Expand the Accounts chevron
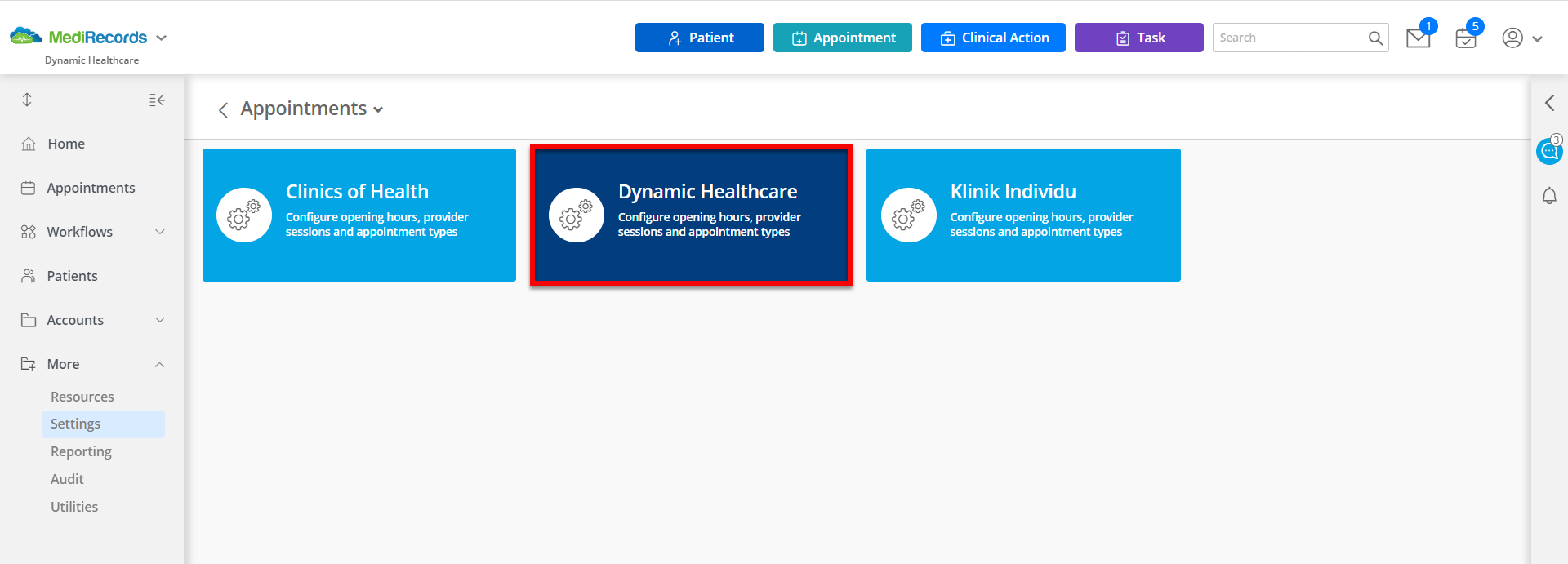1568x564 pixels. (160, 320)
